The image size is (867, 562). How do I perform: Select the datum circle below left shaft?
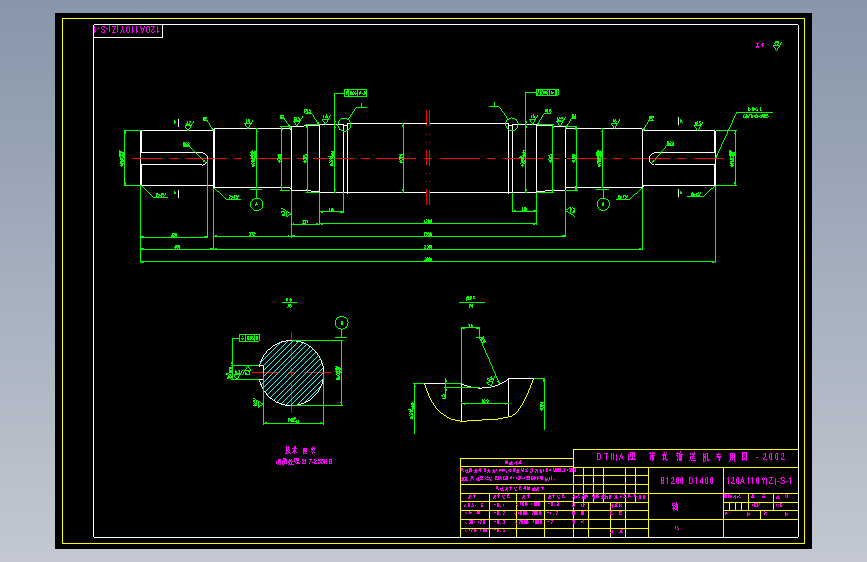click(257, 205)
